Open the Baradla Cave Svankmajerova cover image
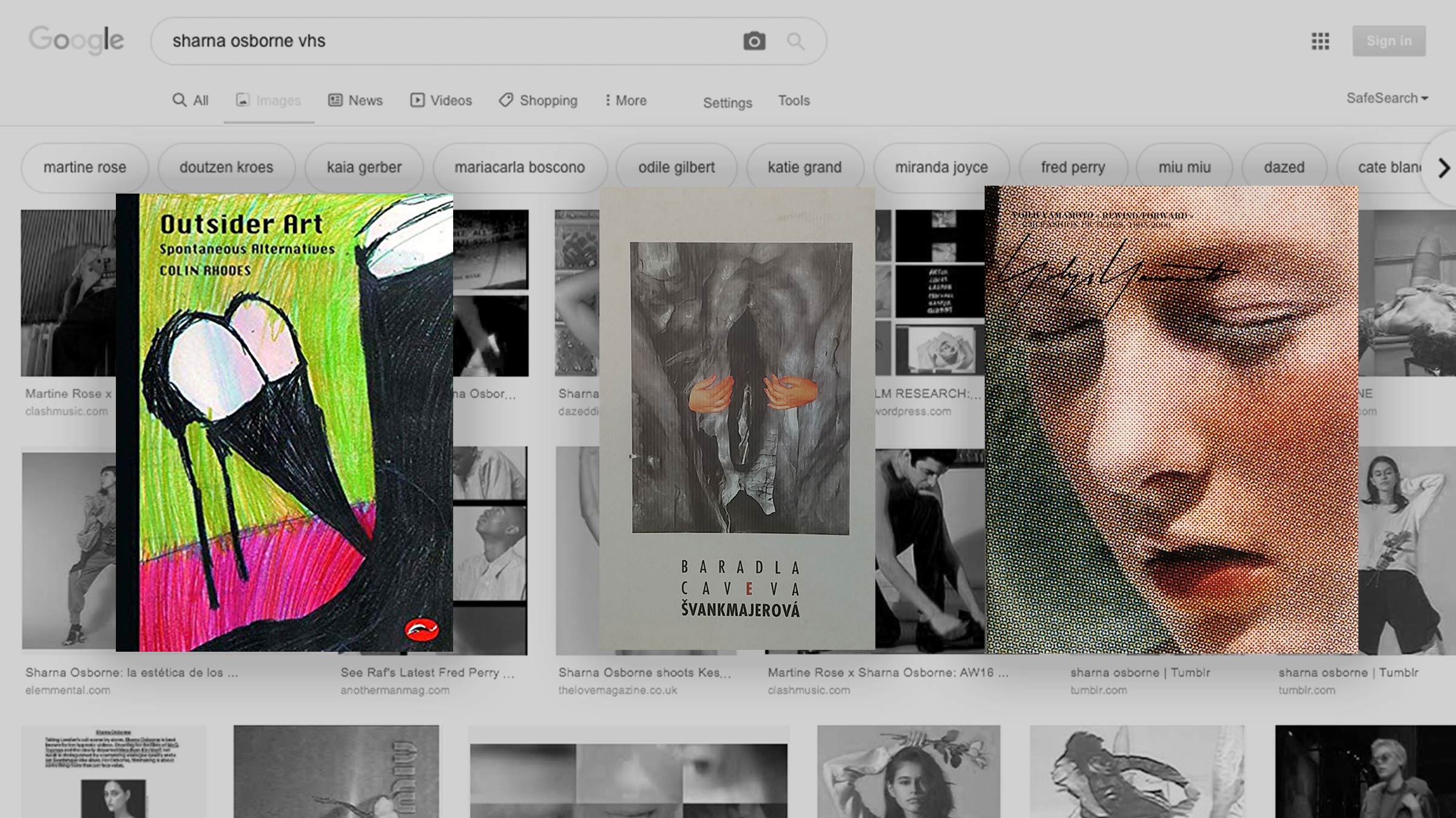This screenshot has width=1456, height=818. [737, 419]
